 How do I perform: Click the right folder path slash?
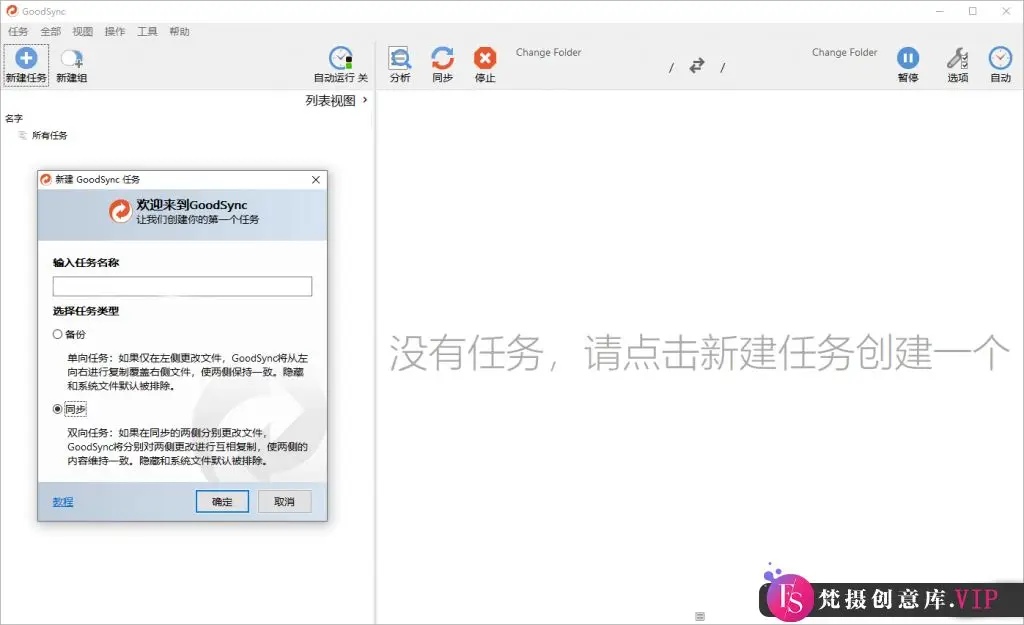722,68
